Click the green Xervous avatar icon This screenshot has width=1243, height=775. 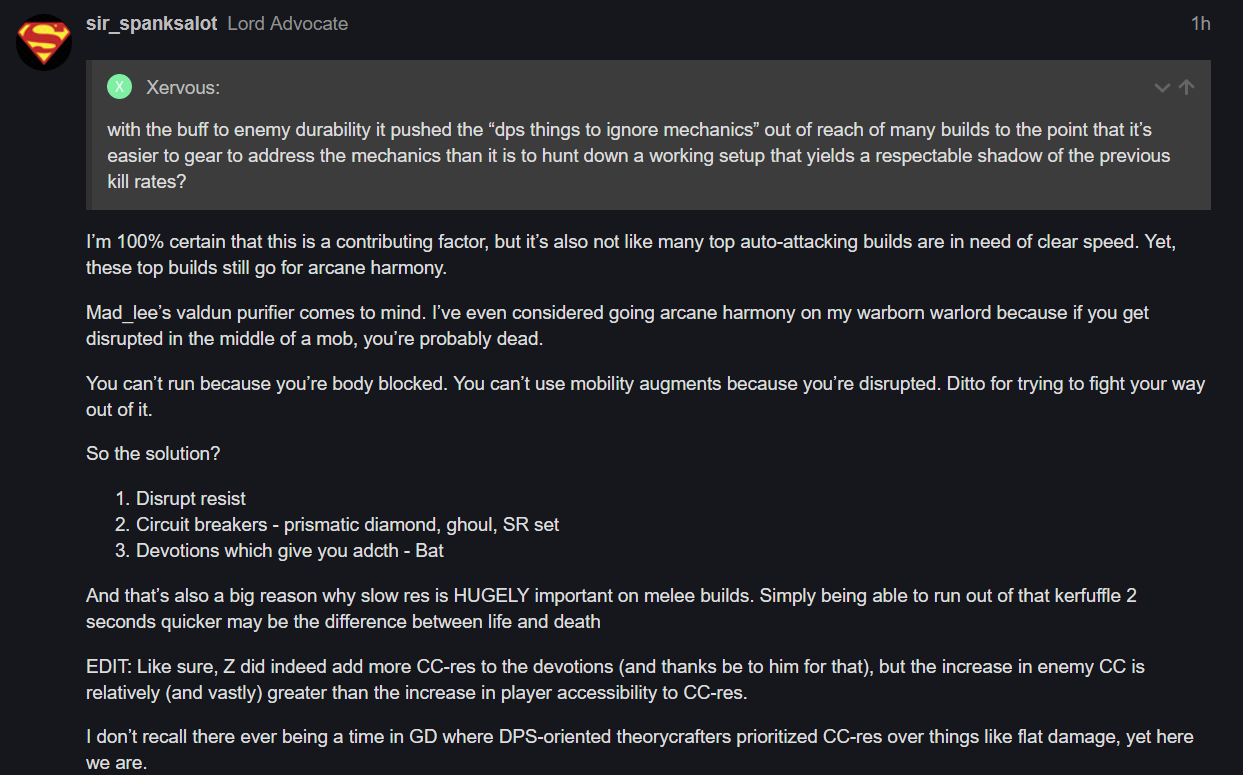coord(119,87)
